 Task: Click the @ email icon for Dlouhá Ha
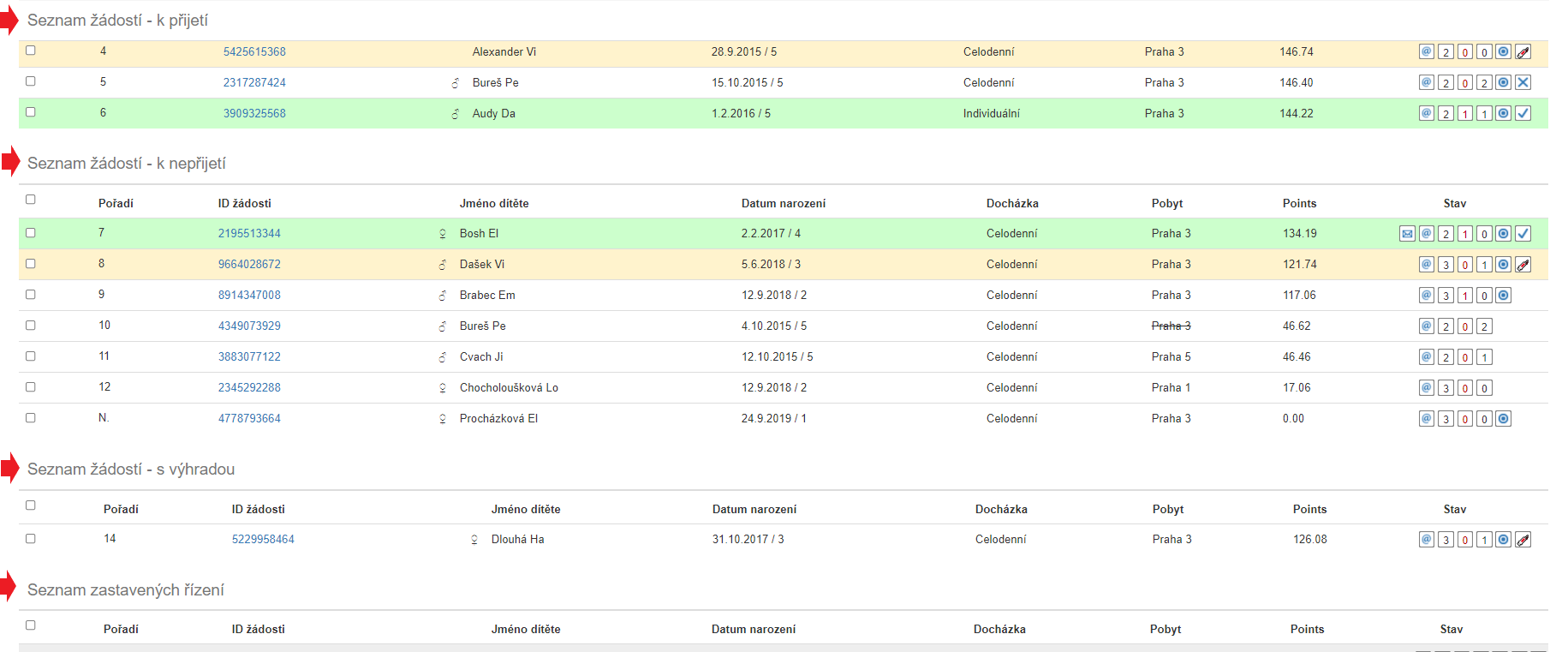[x=1427, y=539]
